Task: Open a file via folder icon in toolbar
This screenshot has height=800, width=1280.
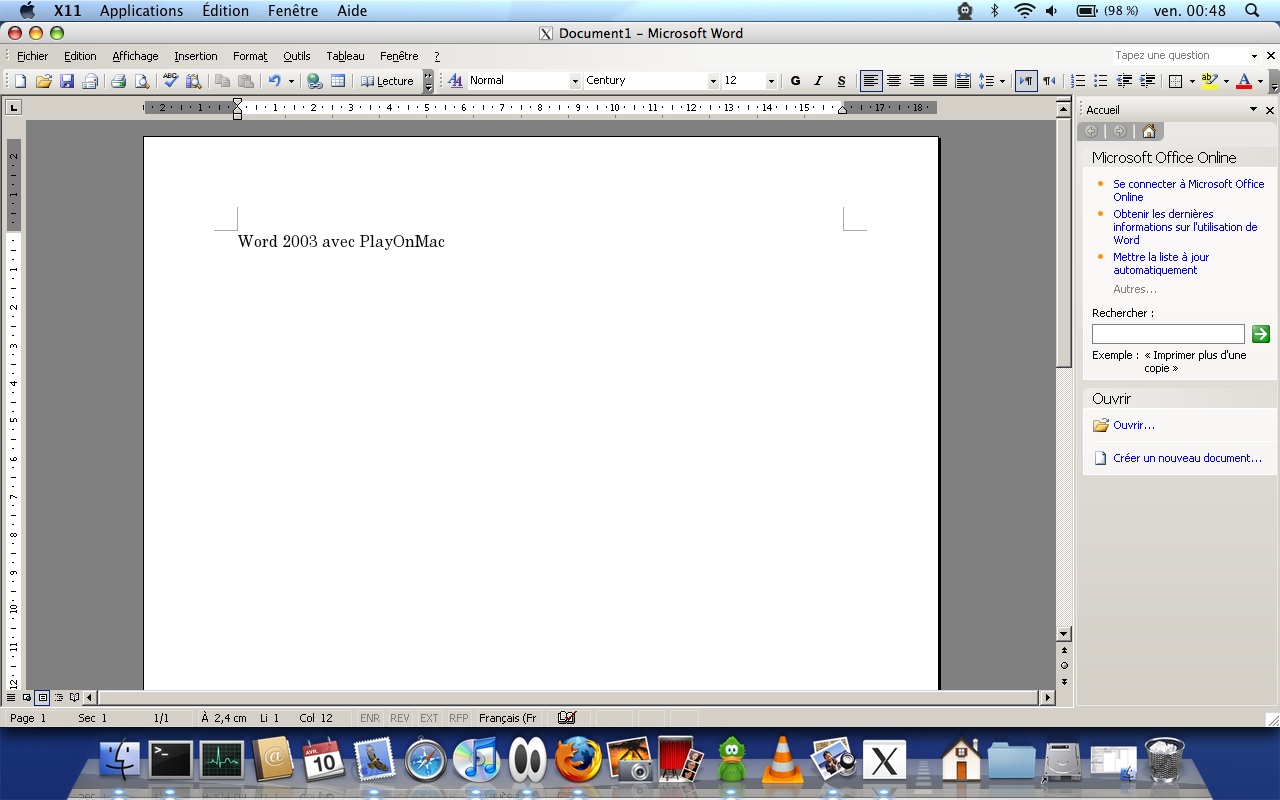Action: [43, 81]
